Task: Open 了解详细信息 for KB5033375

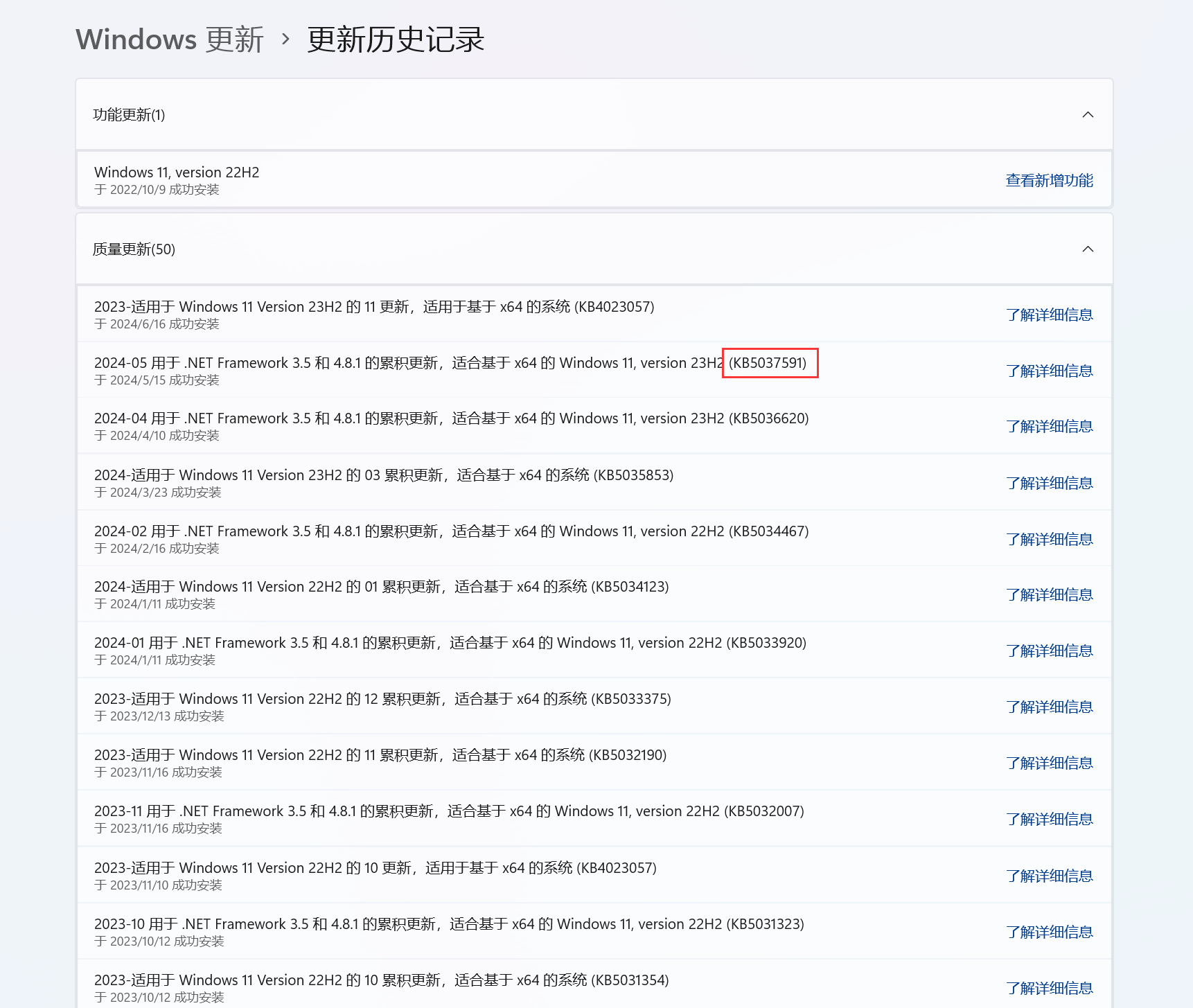Action: click(x=1049, y=707)
